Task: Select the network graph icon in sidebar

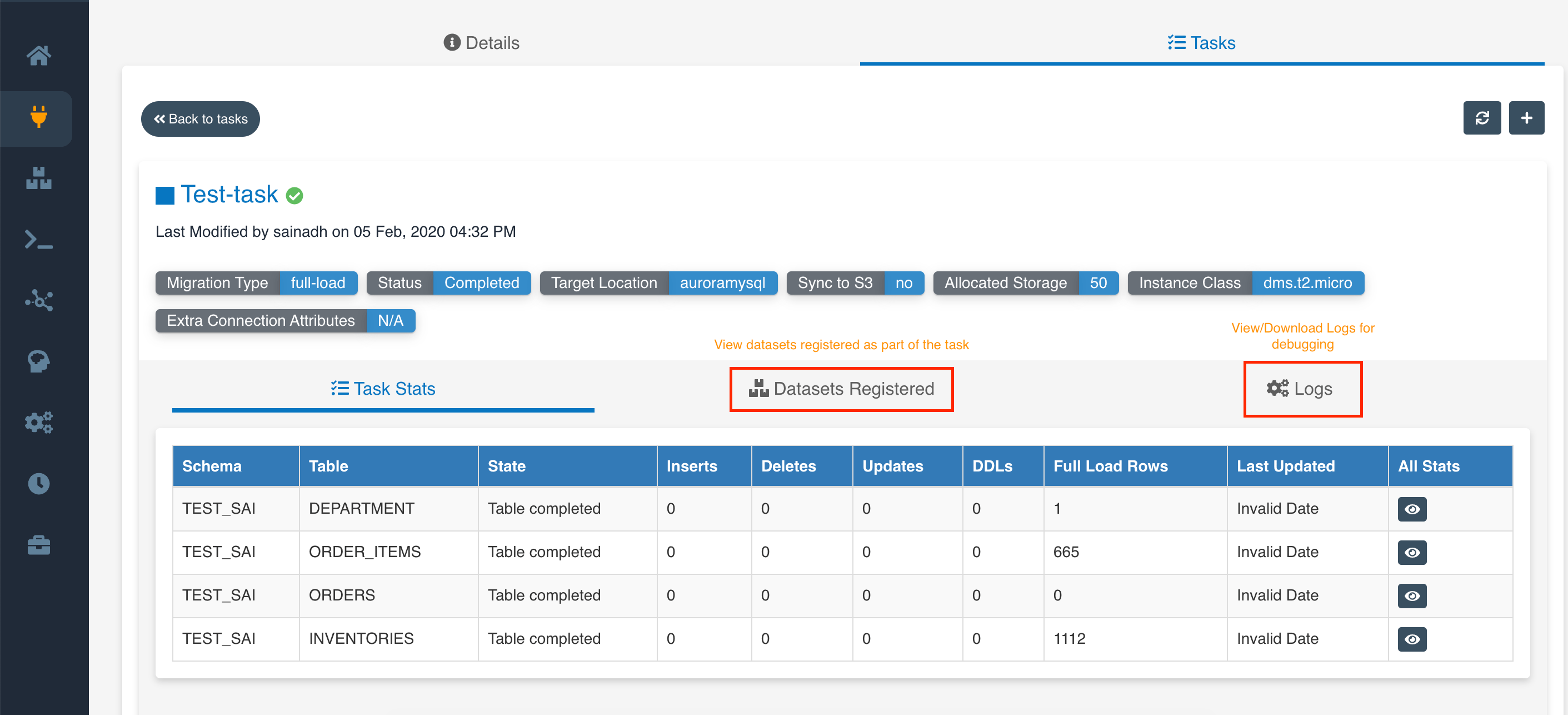Action: (38, 300)
